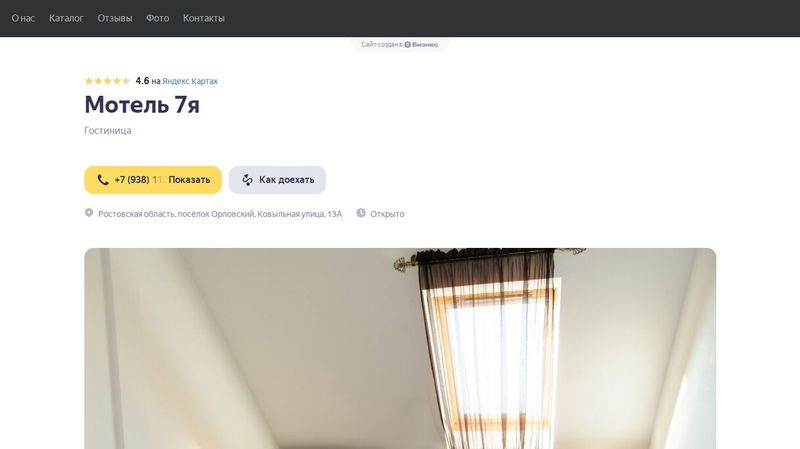This screenshot has width=800, height=449.
Task: Click the route directions icon
Action: 247,180
